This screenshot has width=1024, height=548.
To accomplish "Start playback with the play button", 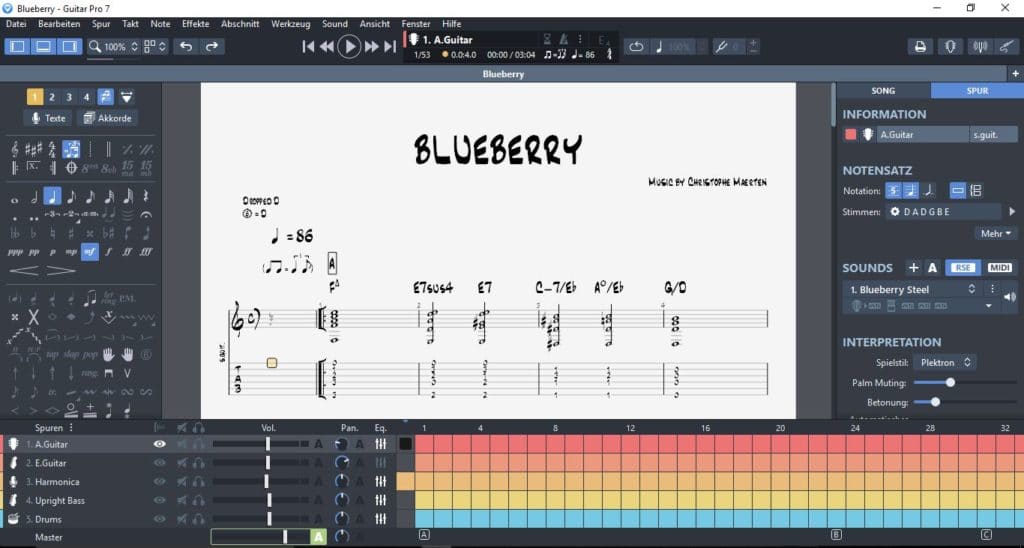I will point(349,46).
